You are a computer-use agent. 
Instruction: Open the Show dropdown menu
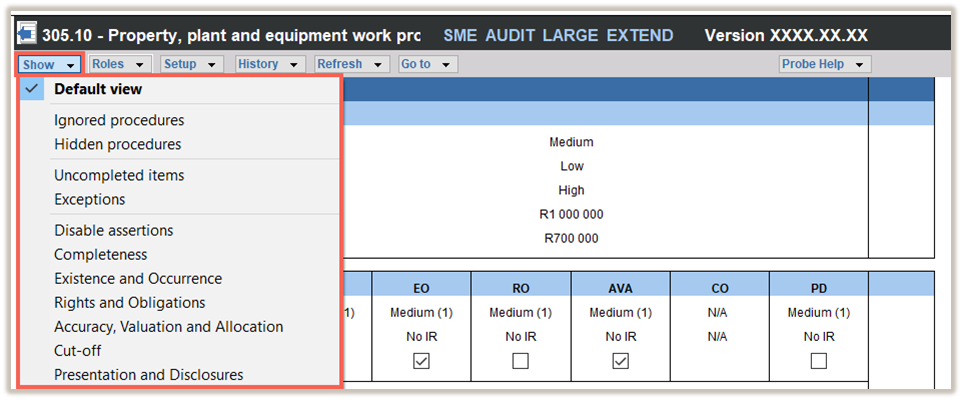pos(49,64)
